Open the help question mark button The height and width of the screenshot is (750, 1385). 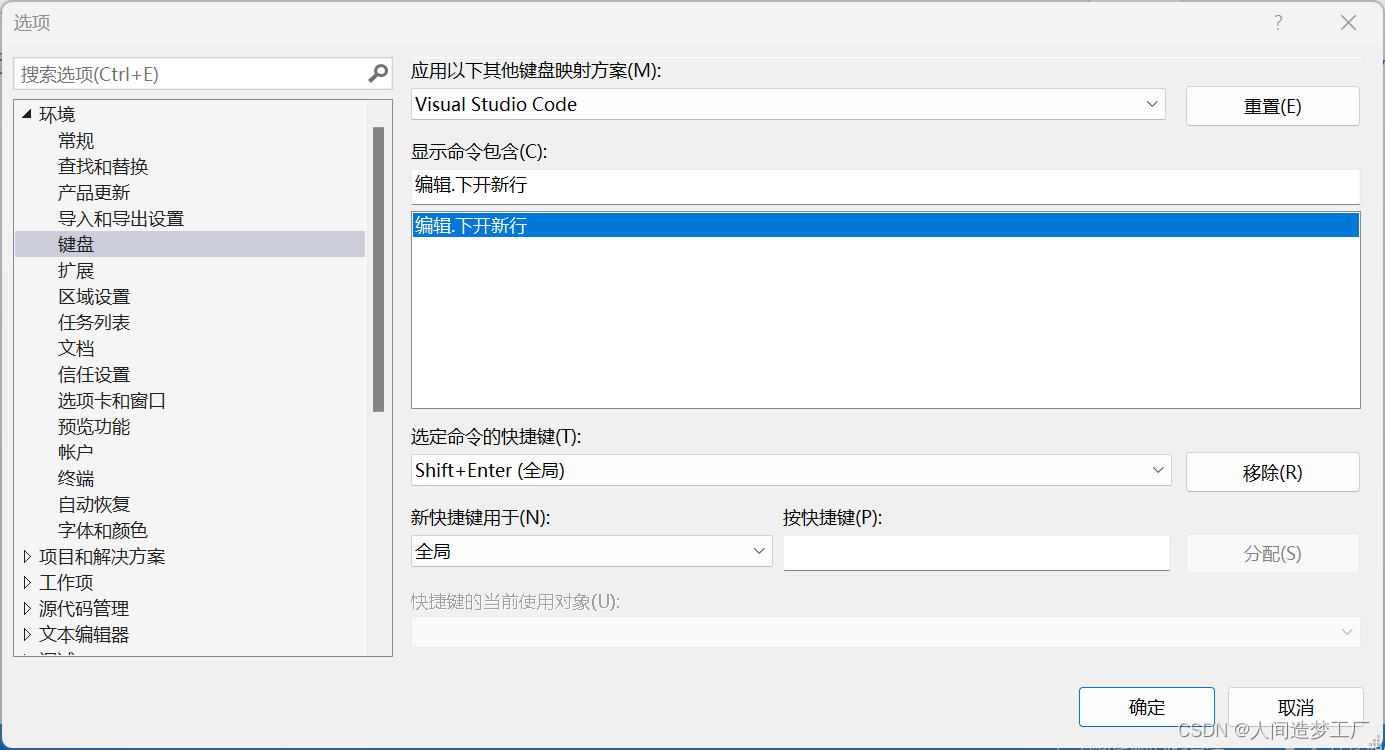click(x=1278, y=23)
